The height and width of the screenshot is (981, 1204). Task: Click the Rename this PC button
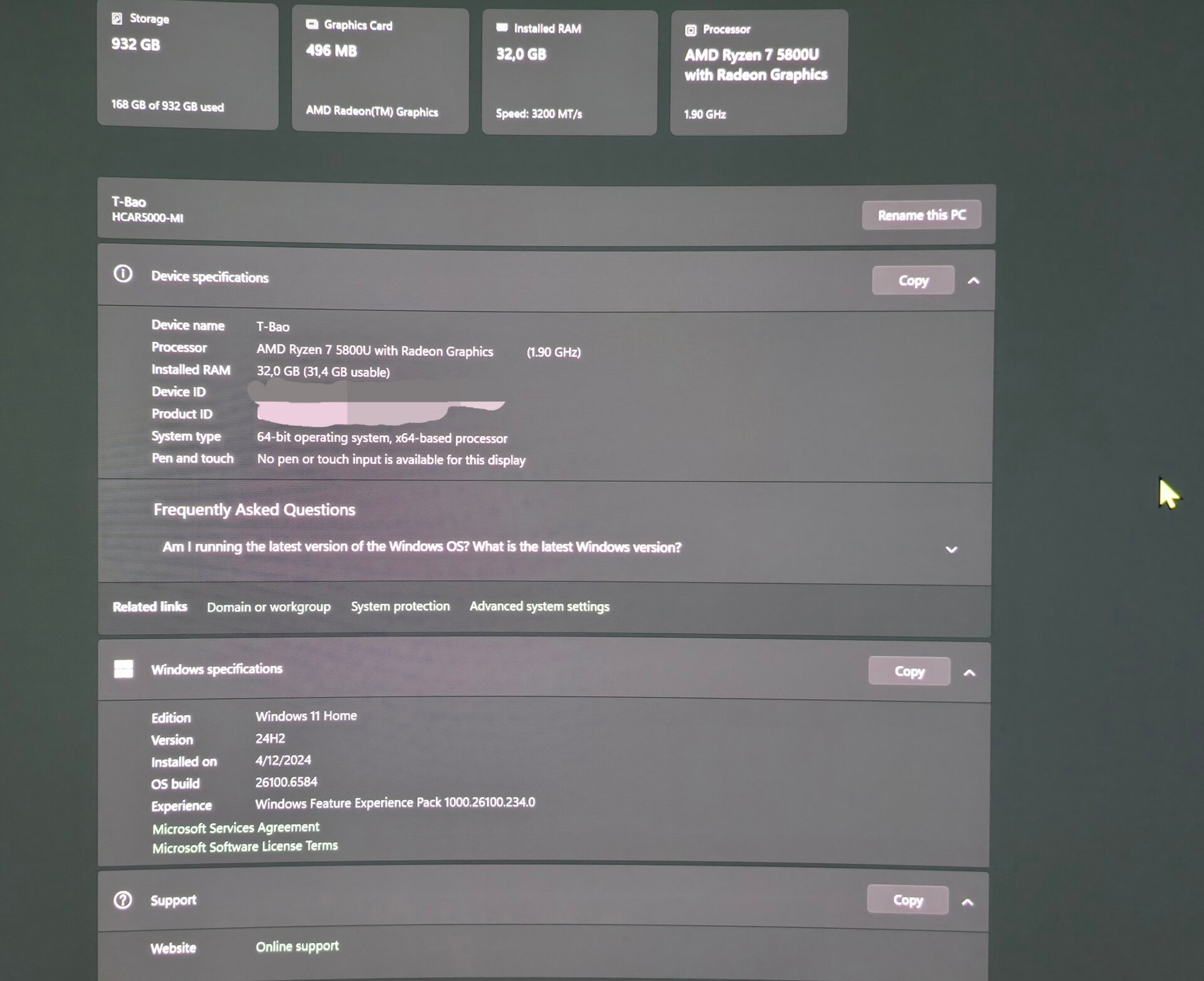pyautogui.click(x=921, y=215)
